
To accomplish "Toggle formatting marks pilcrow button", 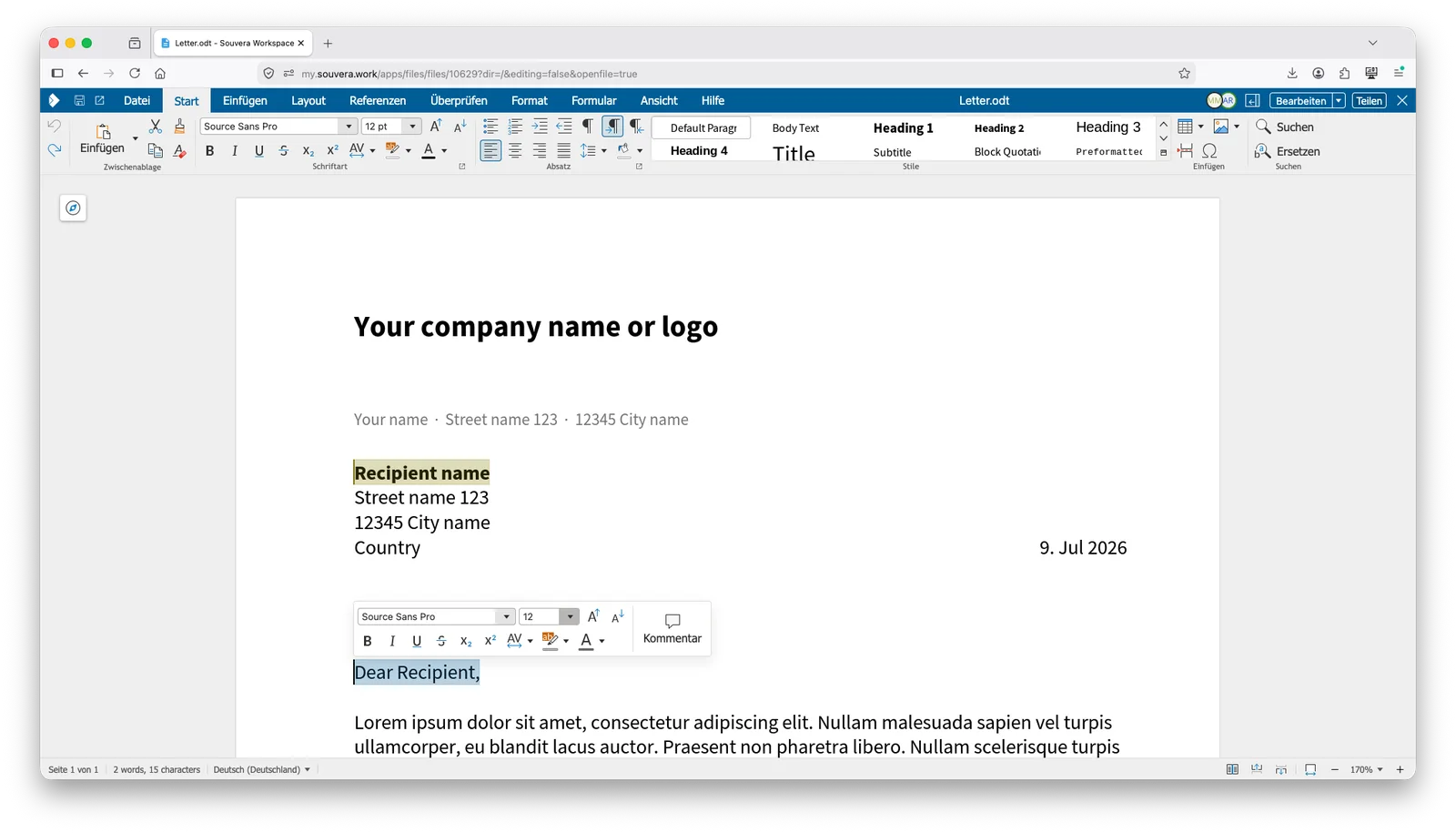I will [588, 127].
